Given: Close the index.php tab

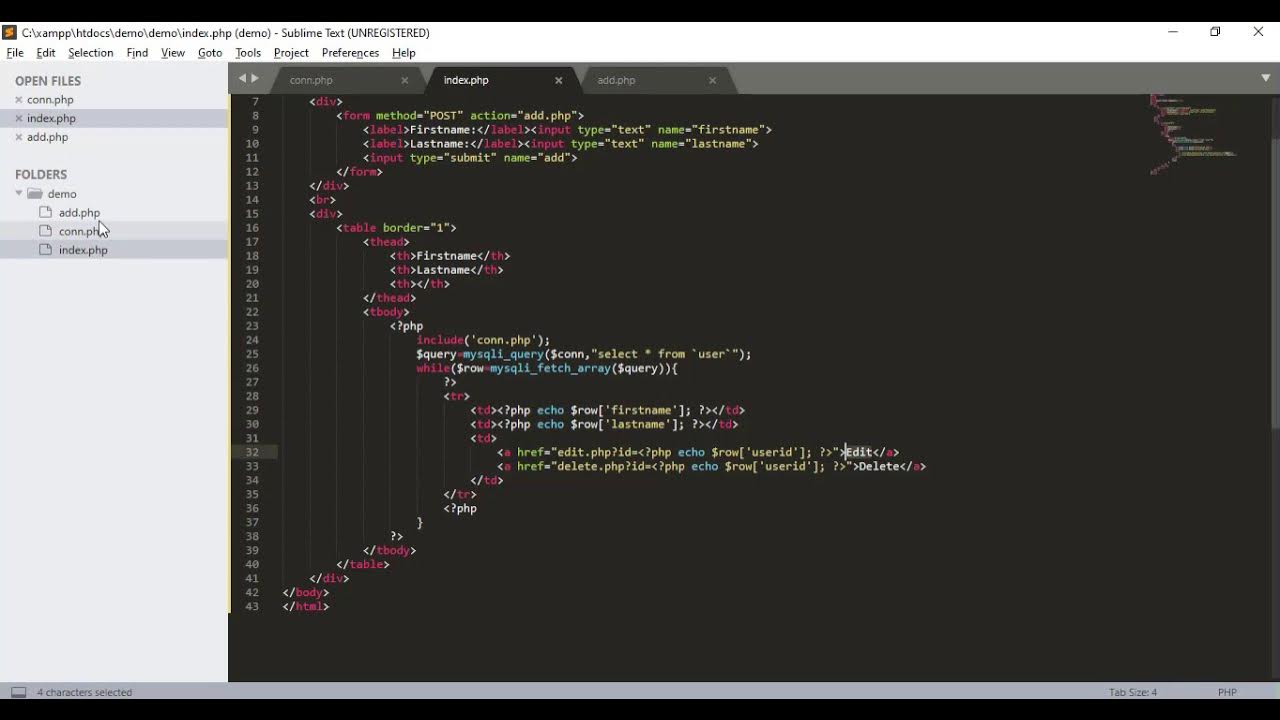Looking at the screenshot, I should tap(559, 80).
